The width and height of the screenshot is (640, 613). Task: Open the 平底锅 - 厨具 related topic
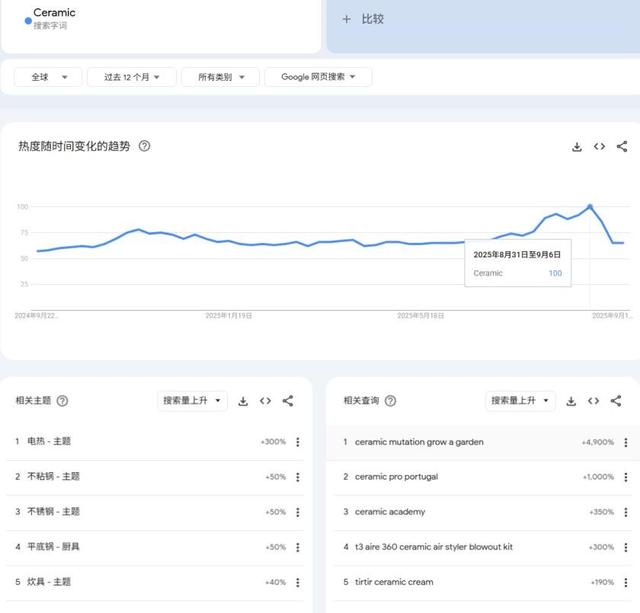point(53,546)
